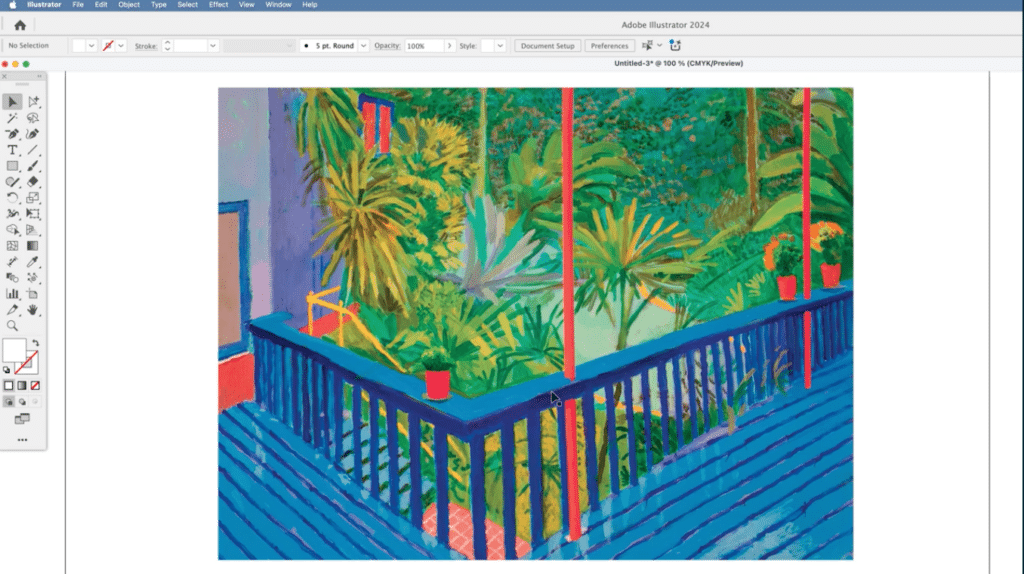The width and height of the screenshot is (1024, 574).
Task: Select the Curvature tool
Action: (x=33, y=134)
